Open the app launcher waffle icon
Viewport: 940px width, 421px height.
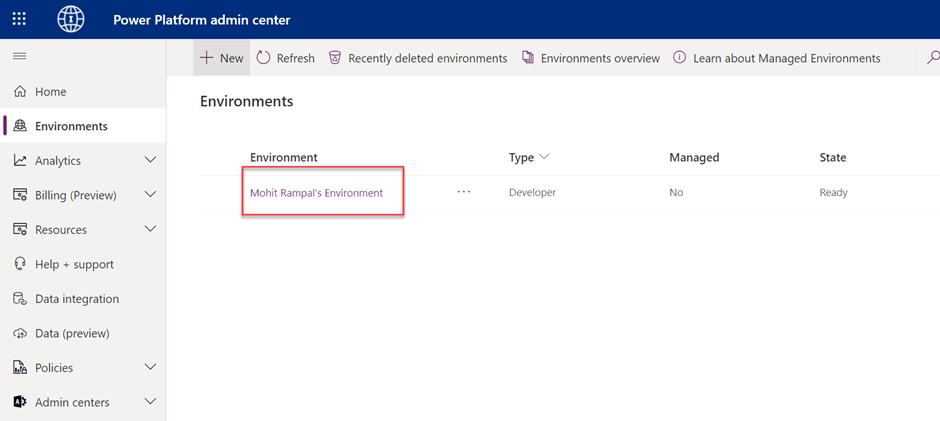click(19, 19)
